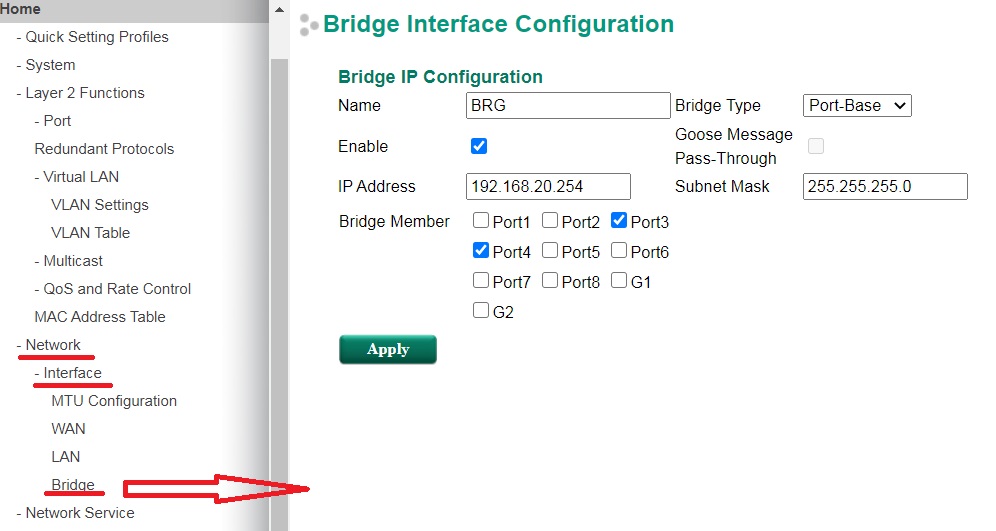Open the Bridge interface page
This screenshot has width=996, height=531.
[x=73, y=485]
